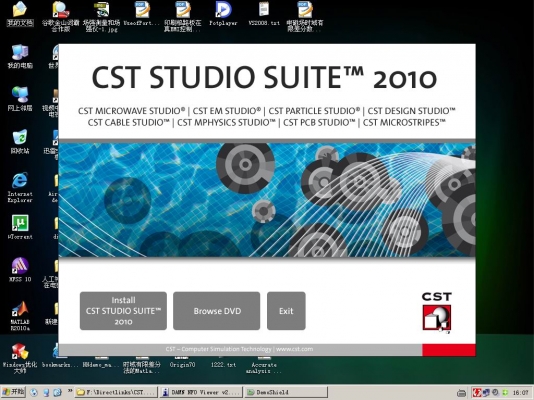Switch to DemoShield taskbar item
Viewport: 534px width, 400px height.
coord(285,392)
